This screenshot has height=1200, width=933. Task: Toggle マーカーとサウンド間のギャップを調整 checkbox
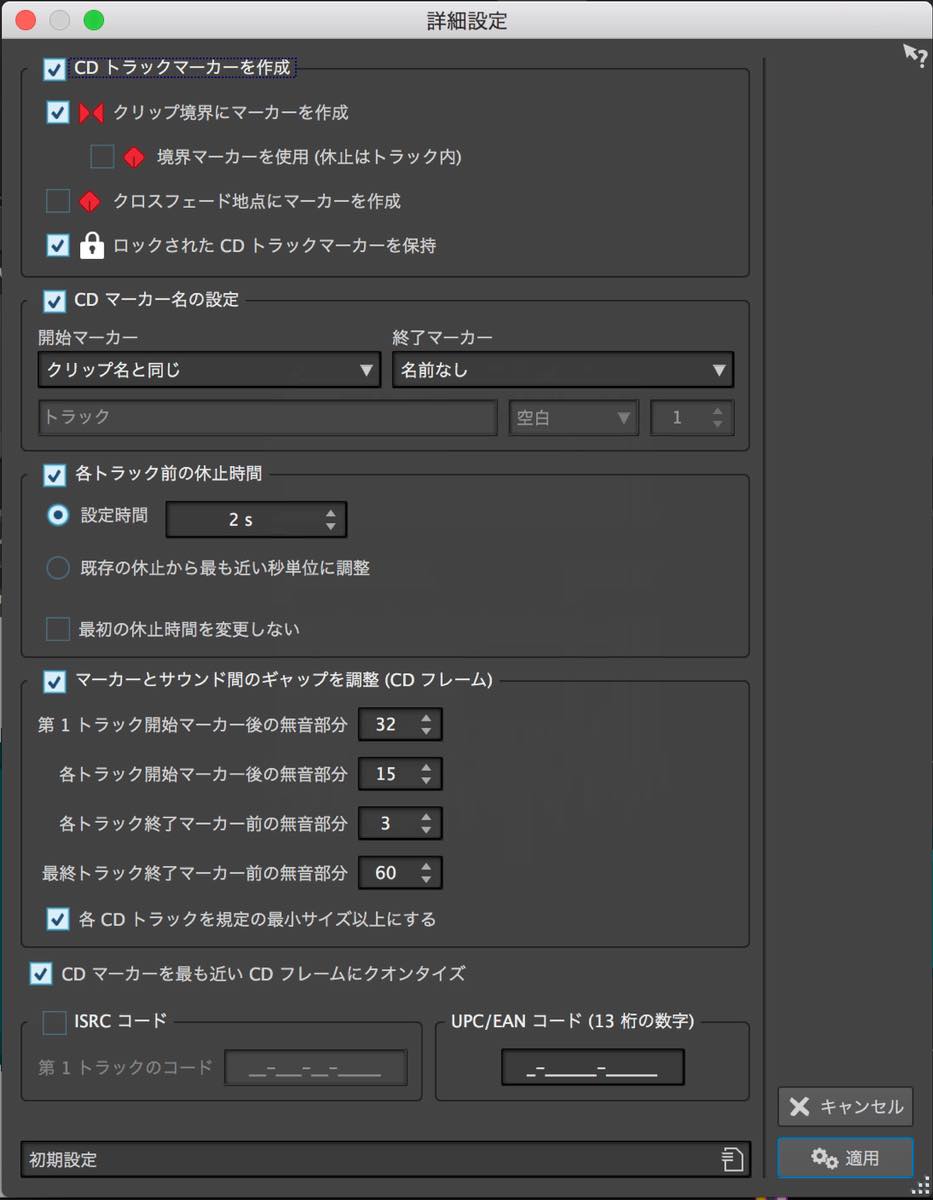pos(55,681)
